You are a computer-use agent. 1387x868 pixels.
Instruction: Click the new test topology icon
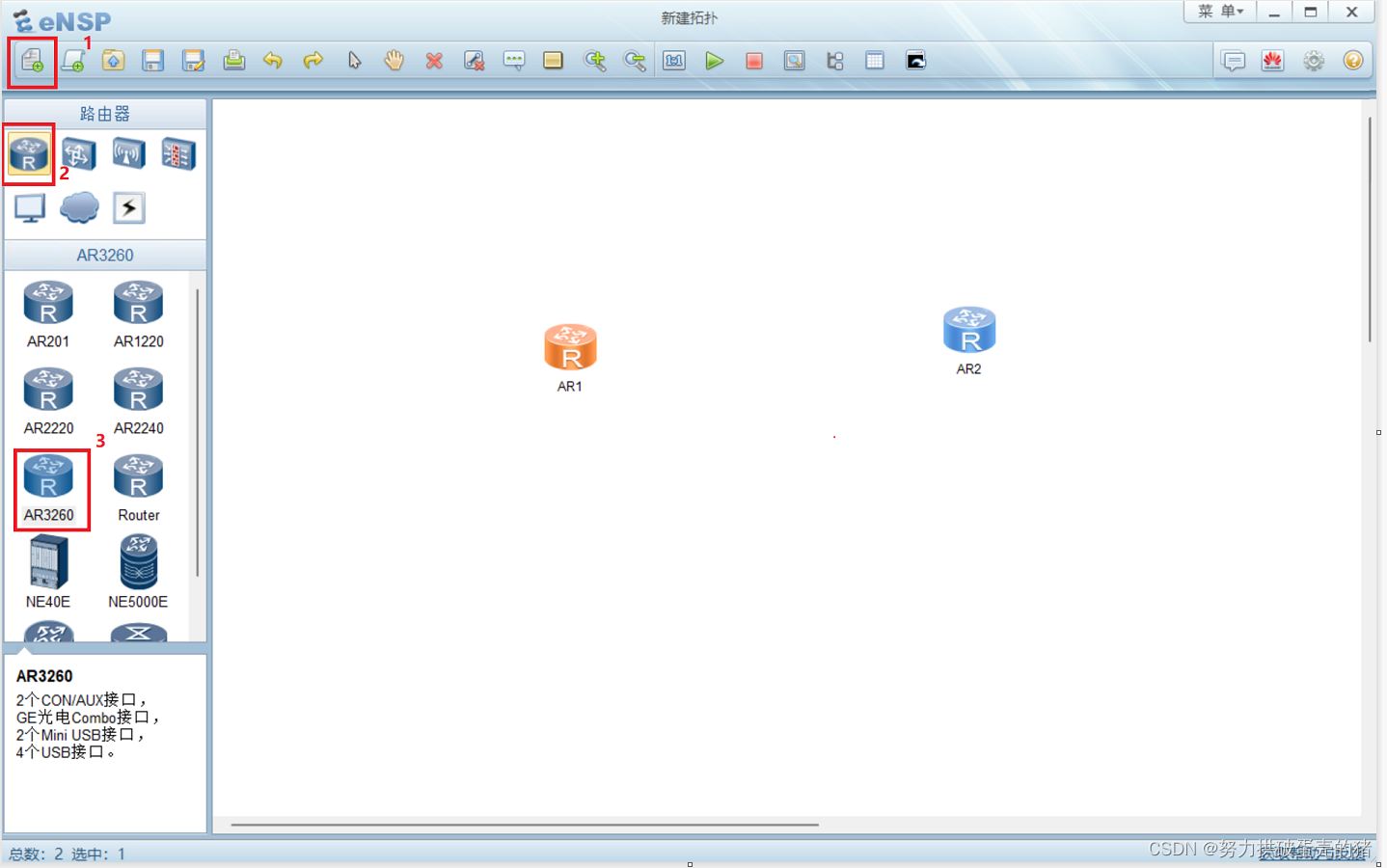(73, 61)
